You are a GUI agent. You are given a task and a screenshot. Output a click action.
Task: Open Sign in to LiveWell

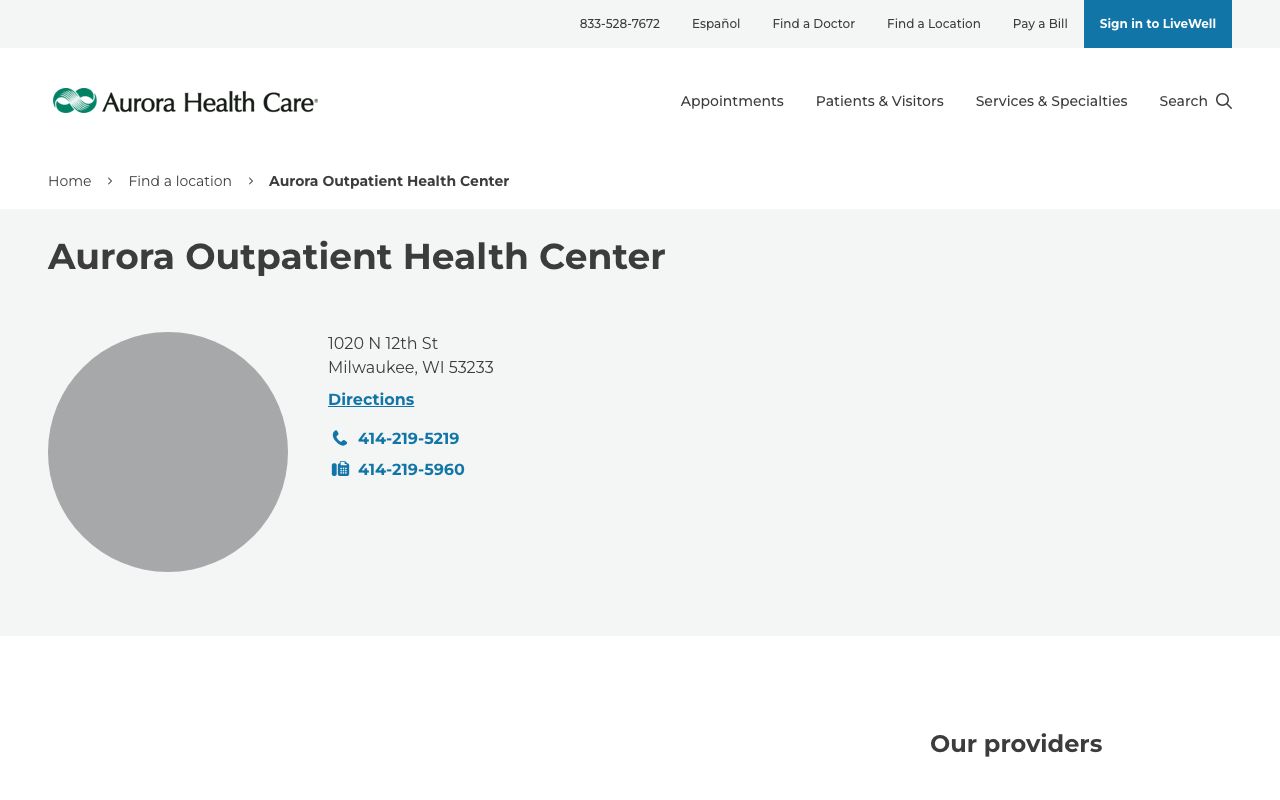(1157, 23)
